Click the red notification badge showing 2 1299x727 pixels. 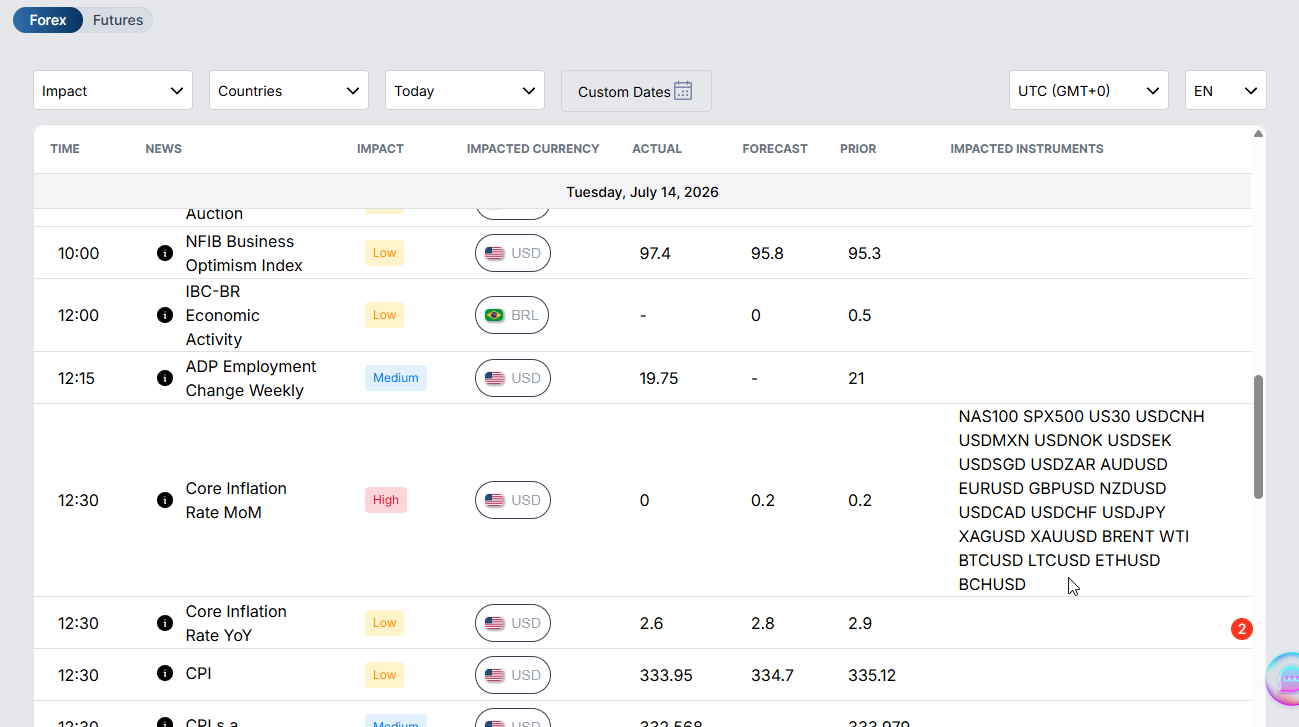point(1242,629)
